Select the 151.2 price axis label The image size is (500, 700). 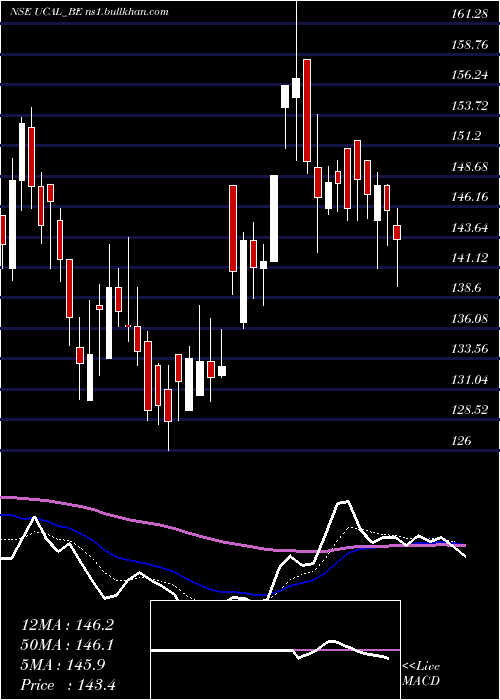pyautogui.click(x=467, y=136)
